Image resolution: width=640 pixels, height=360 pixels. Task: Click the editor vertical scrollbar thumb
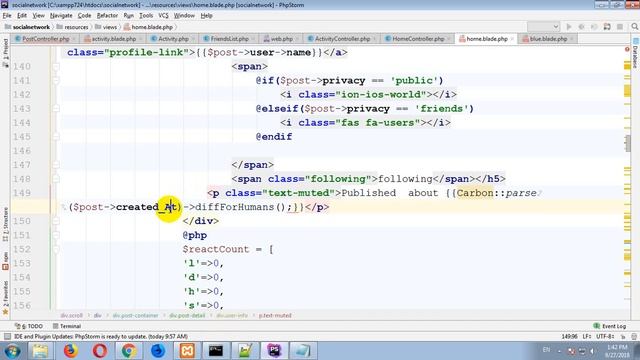[x=628, y=143]
